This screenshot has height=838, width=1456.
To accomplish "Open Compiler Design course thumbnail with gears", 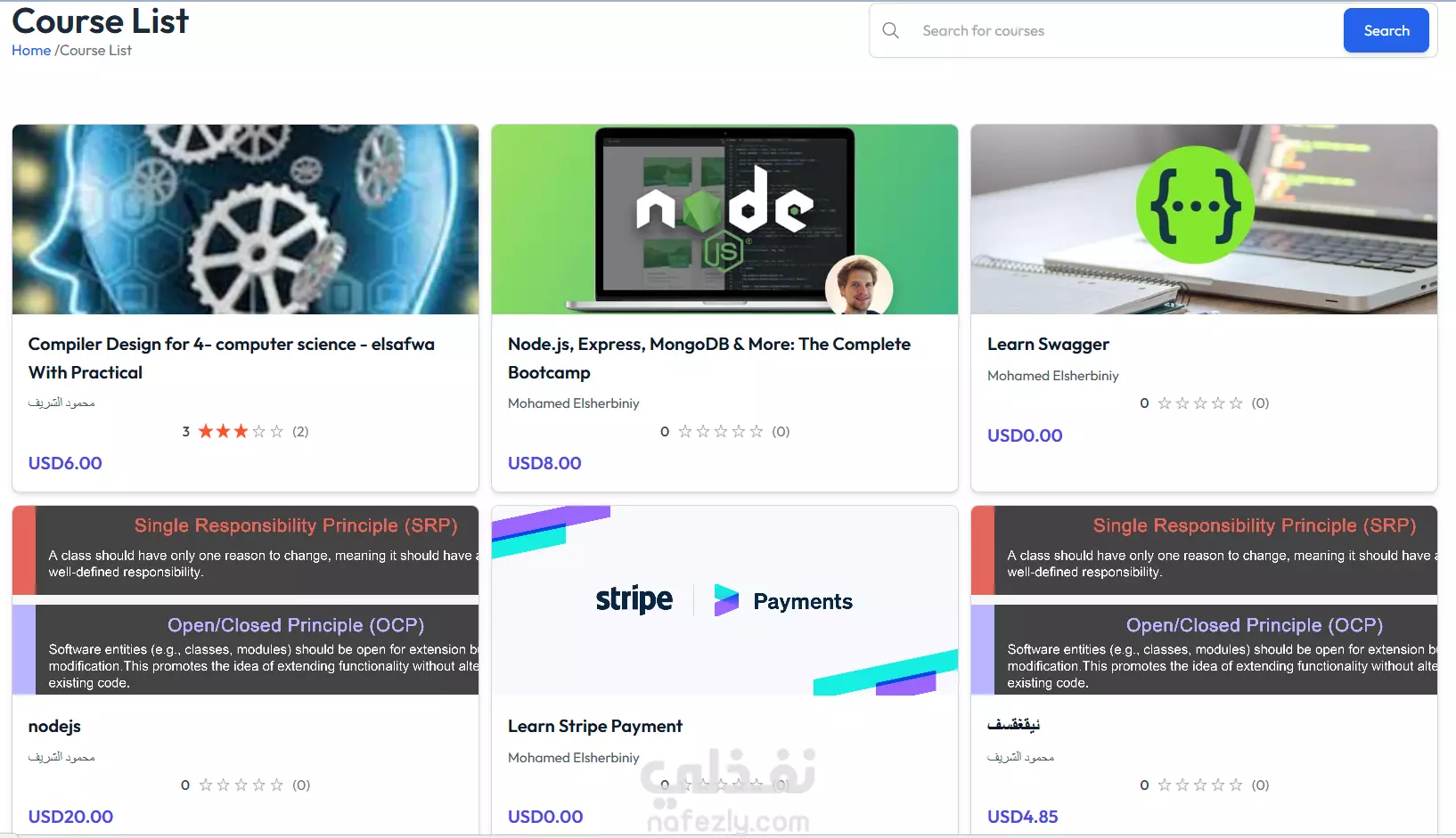I will (245, 219).
